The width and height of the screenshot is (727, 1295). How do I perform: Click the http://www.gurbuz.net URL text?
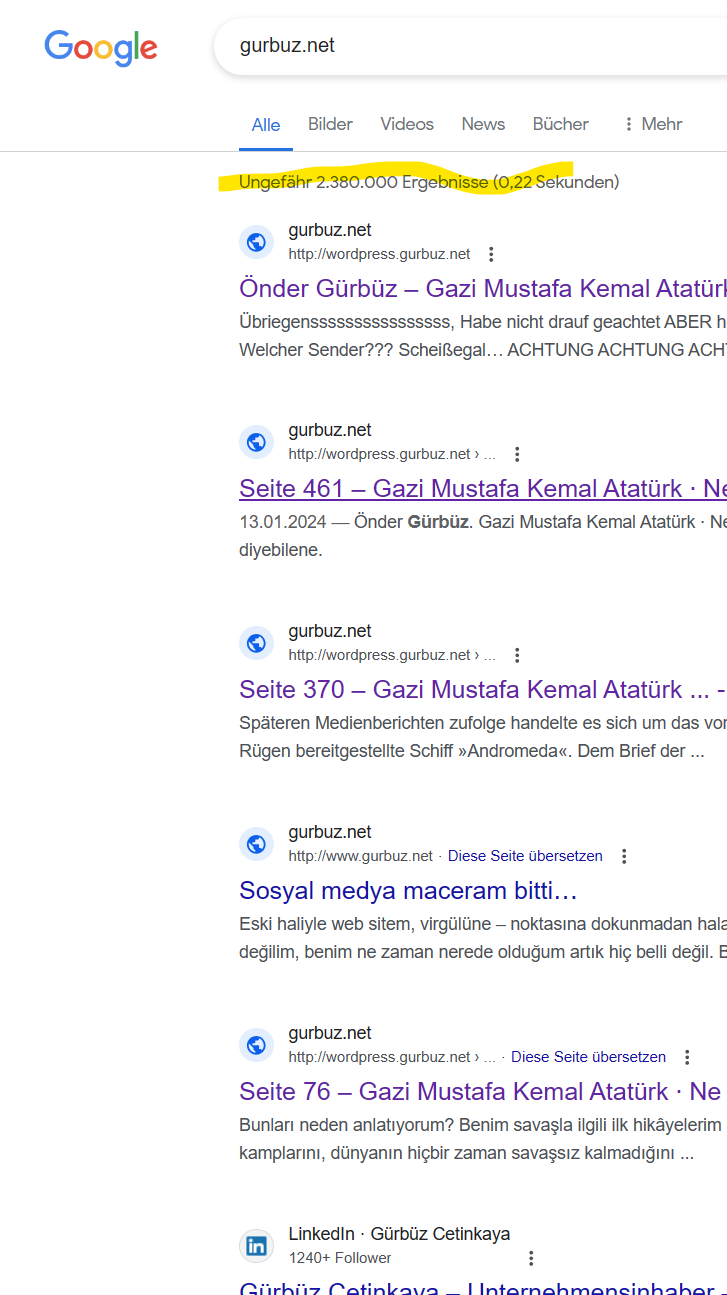361,856
